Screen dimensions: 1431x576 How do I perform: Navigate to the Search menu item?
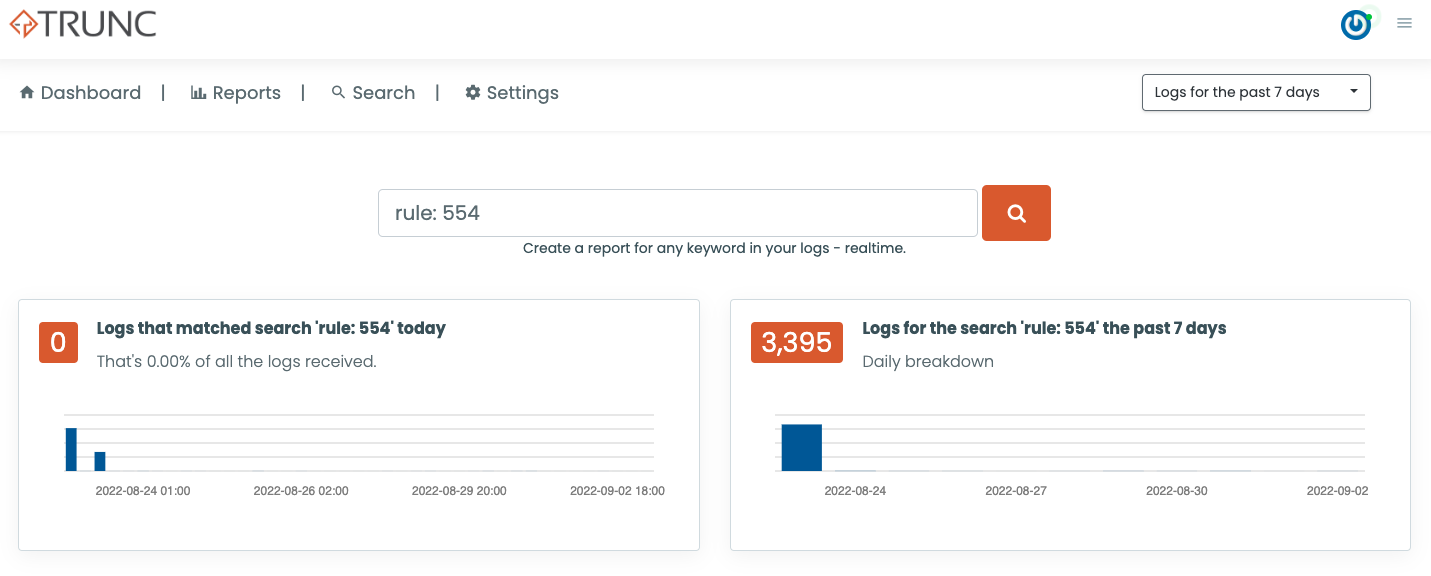pyautogui.click(x=383, y=92)
